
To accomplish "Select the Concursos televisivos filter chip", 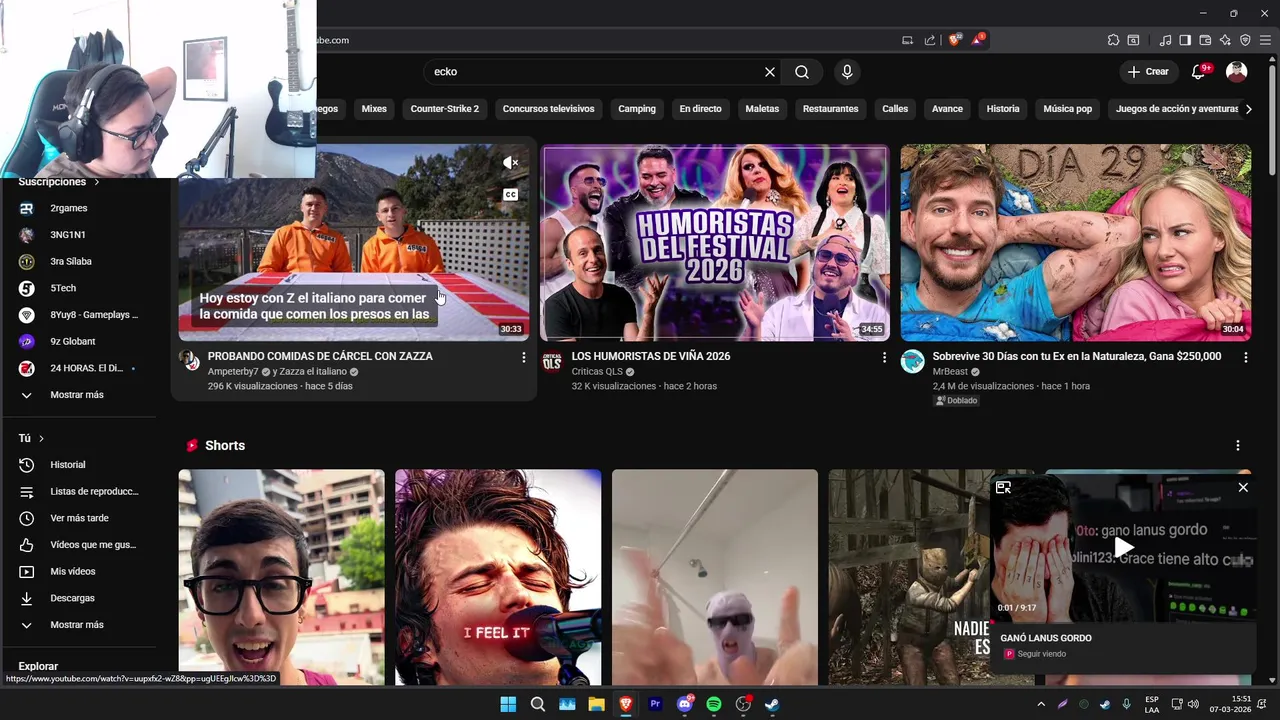I will [x=548, y=109].
